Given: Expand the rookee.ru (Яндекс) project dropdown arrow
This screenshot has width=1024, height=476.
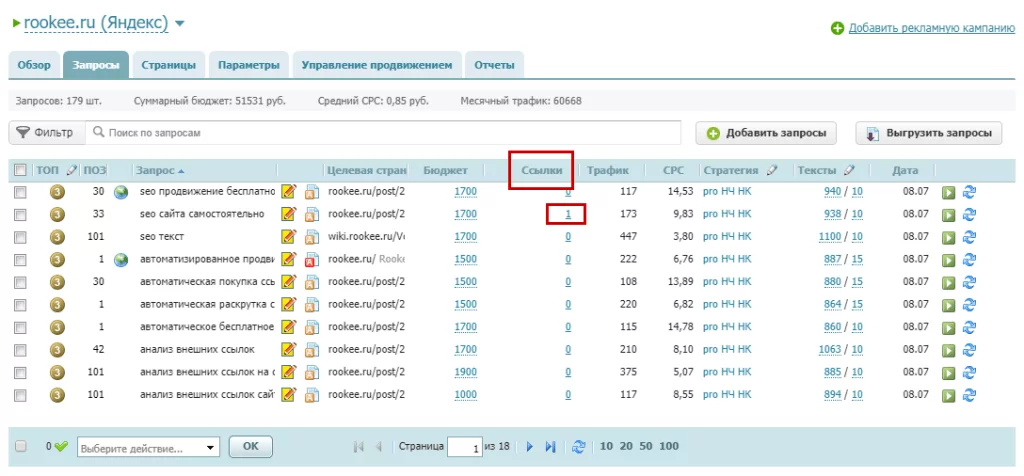Looking at the screenshot, I should tap(180, 24).
